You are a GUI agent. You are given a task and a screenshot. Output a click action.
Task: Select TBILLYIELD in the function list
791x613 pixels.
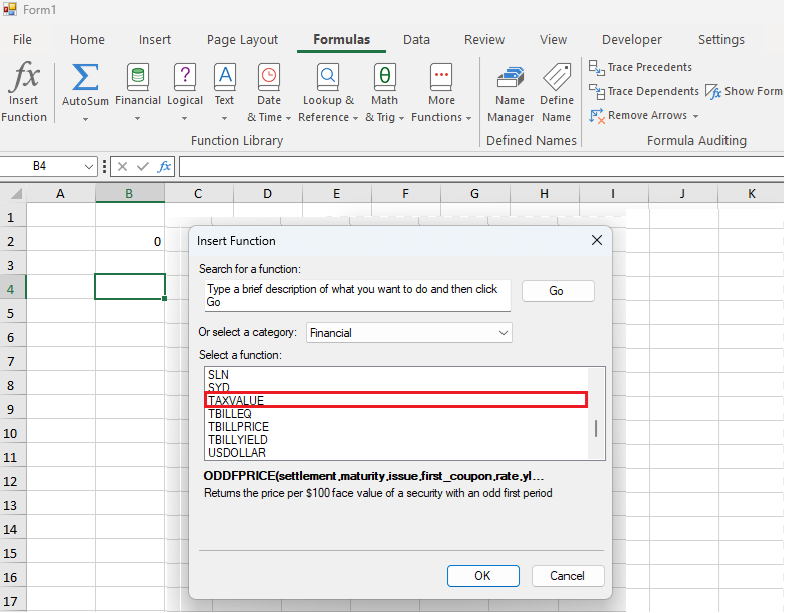(x=396, y=440)
